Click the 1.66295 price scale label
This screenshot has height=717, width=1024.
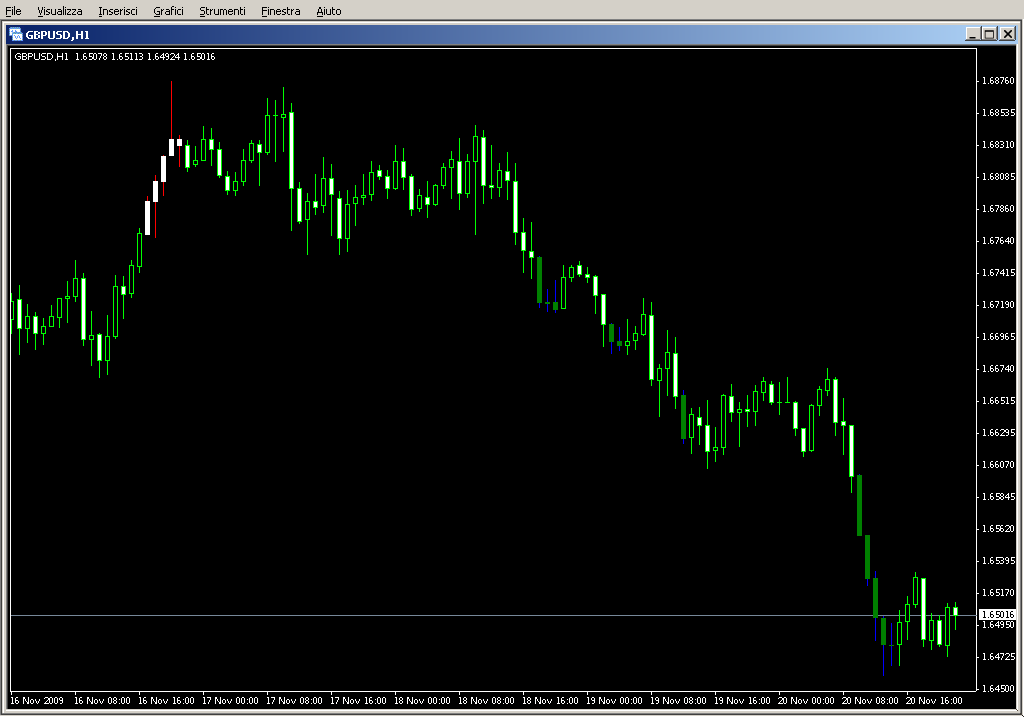click(999, 433)
